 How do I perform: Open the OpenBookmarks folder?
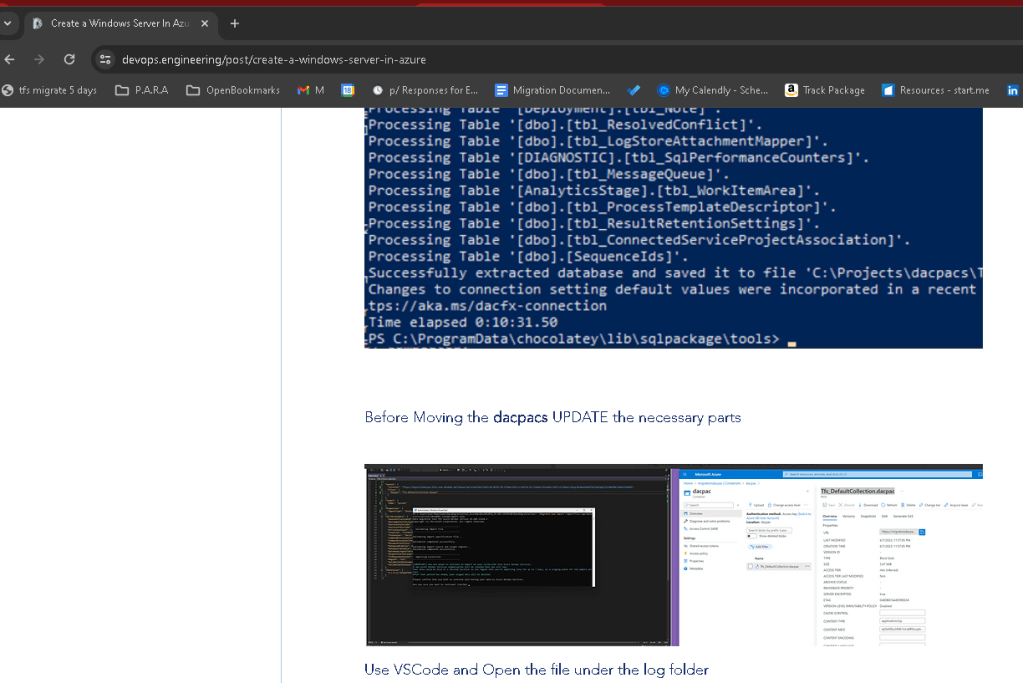pyautogui.click(x=233, y=90)
